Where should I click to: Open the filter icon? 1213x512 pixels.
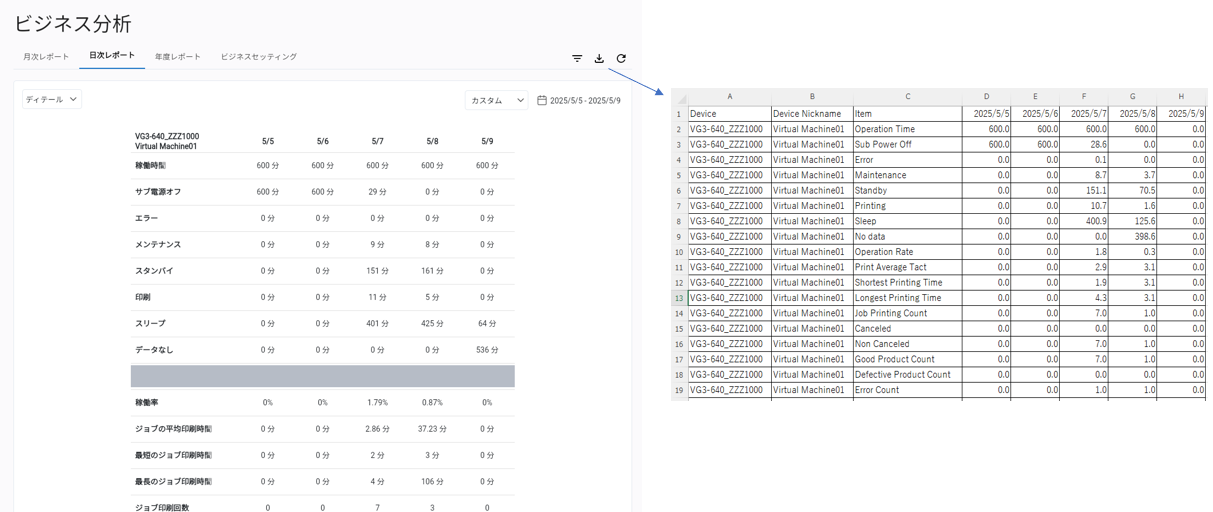tap(577, 58)
